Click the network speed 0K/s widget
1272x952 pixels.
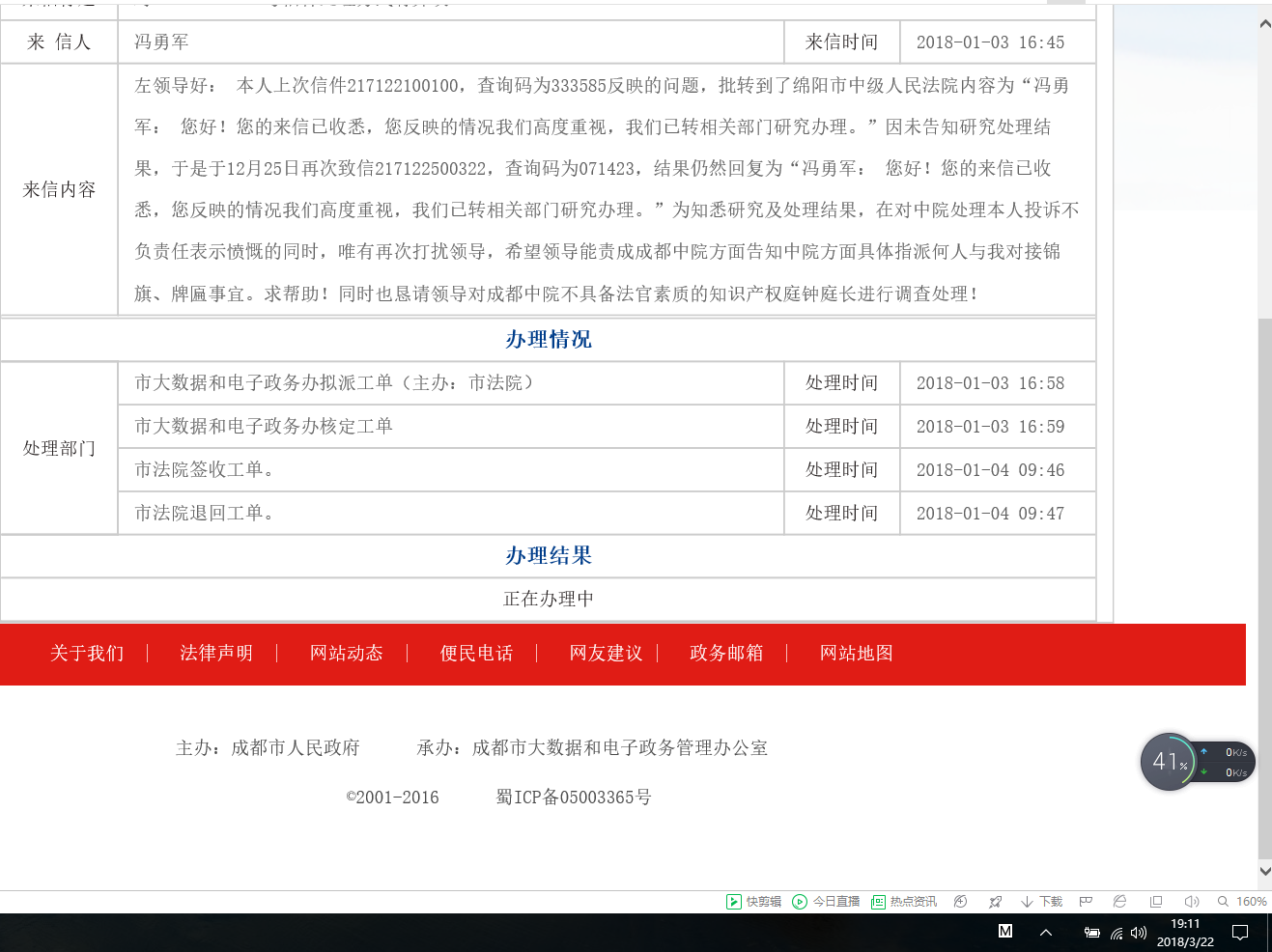[1227, 762]
